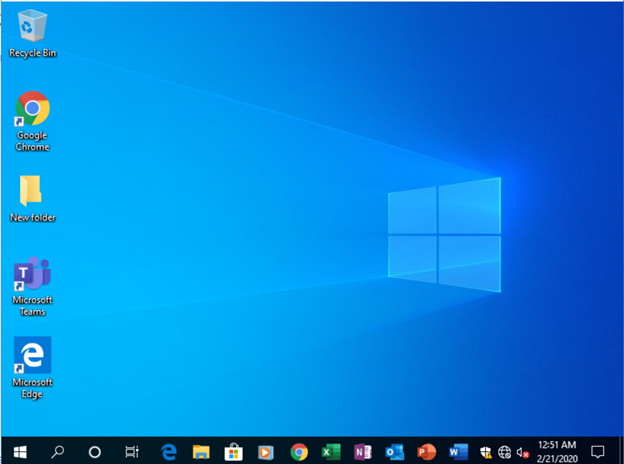Open Word from the taskbar
Screen dimensions: 624x464
[x=458, y=452]
